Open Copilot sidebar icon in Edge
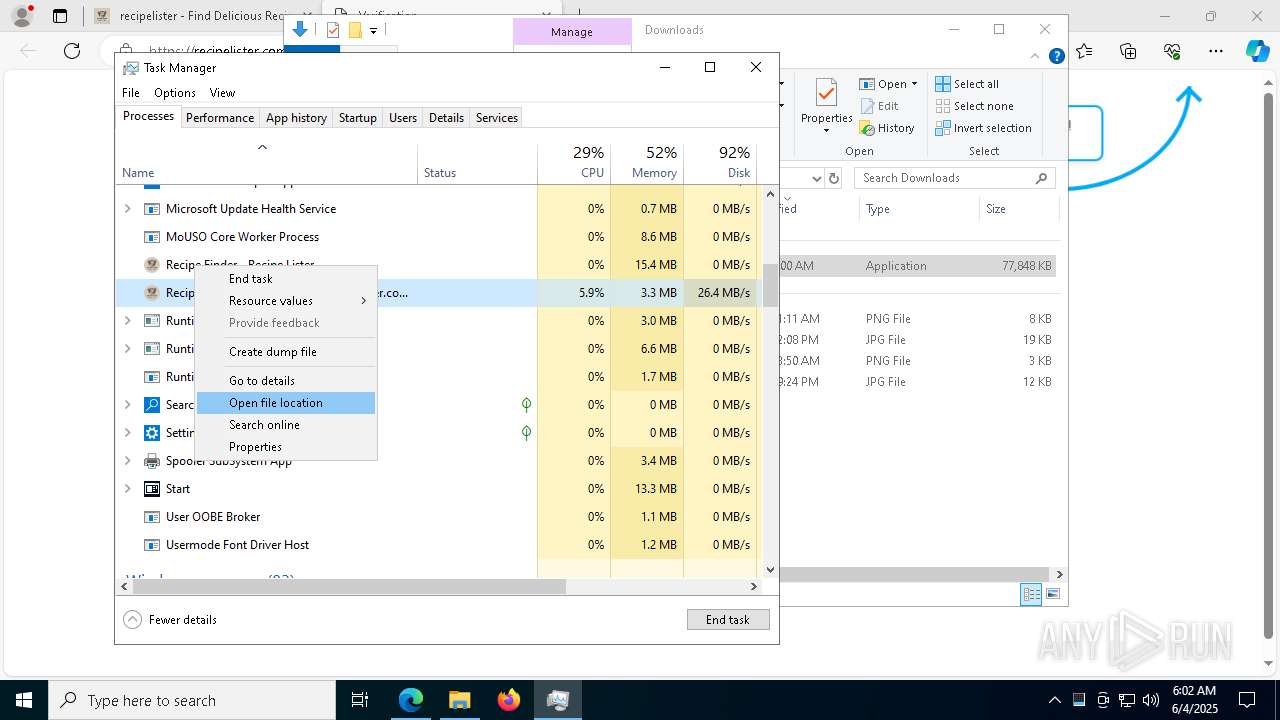 click(x=1257, y=51)
